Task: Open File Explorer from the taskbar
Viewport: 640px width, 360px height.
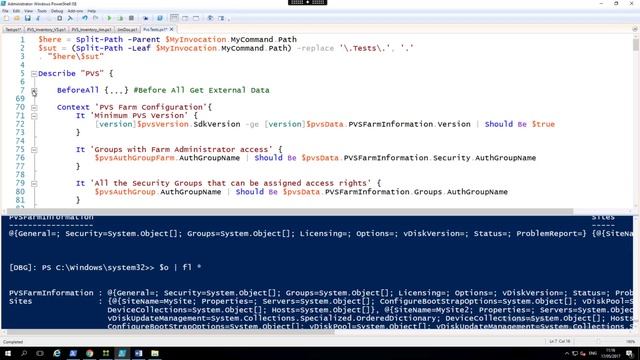Action: click(x=155, y=353)
